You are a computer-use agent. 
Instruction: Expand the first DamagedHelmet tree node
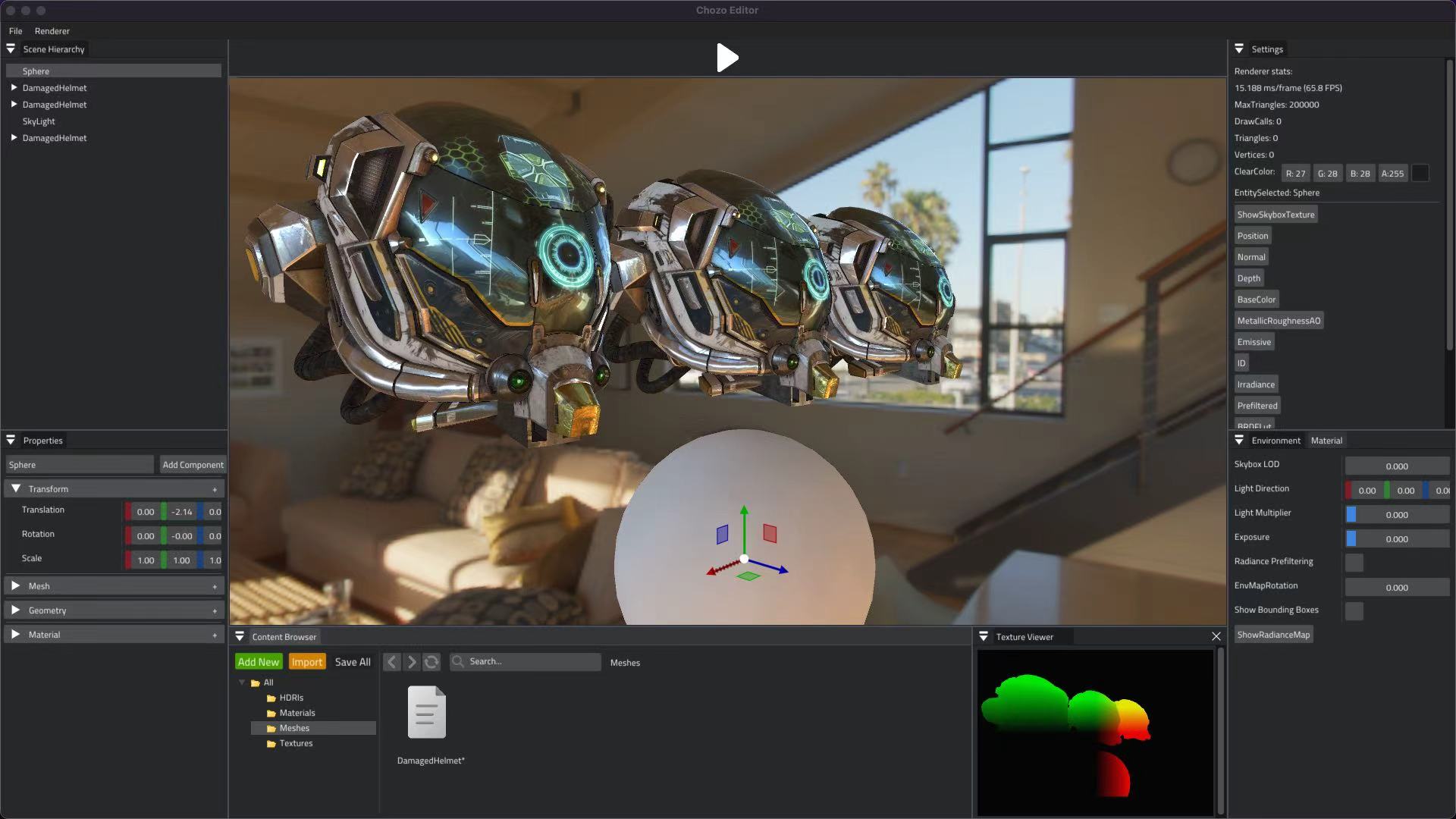(14, 88)
